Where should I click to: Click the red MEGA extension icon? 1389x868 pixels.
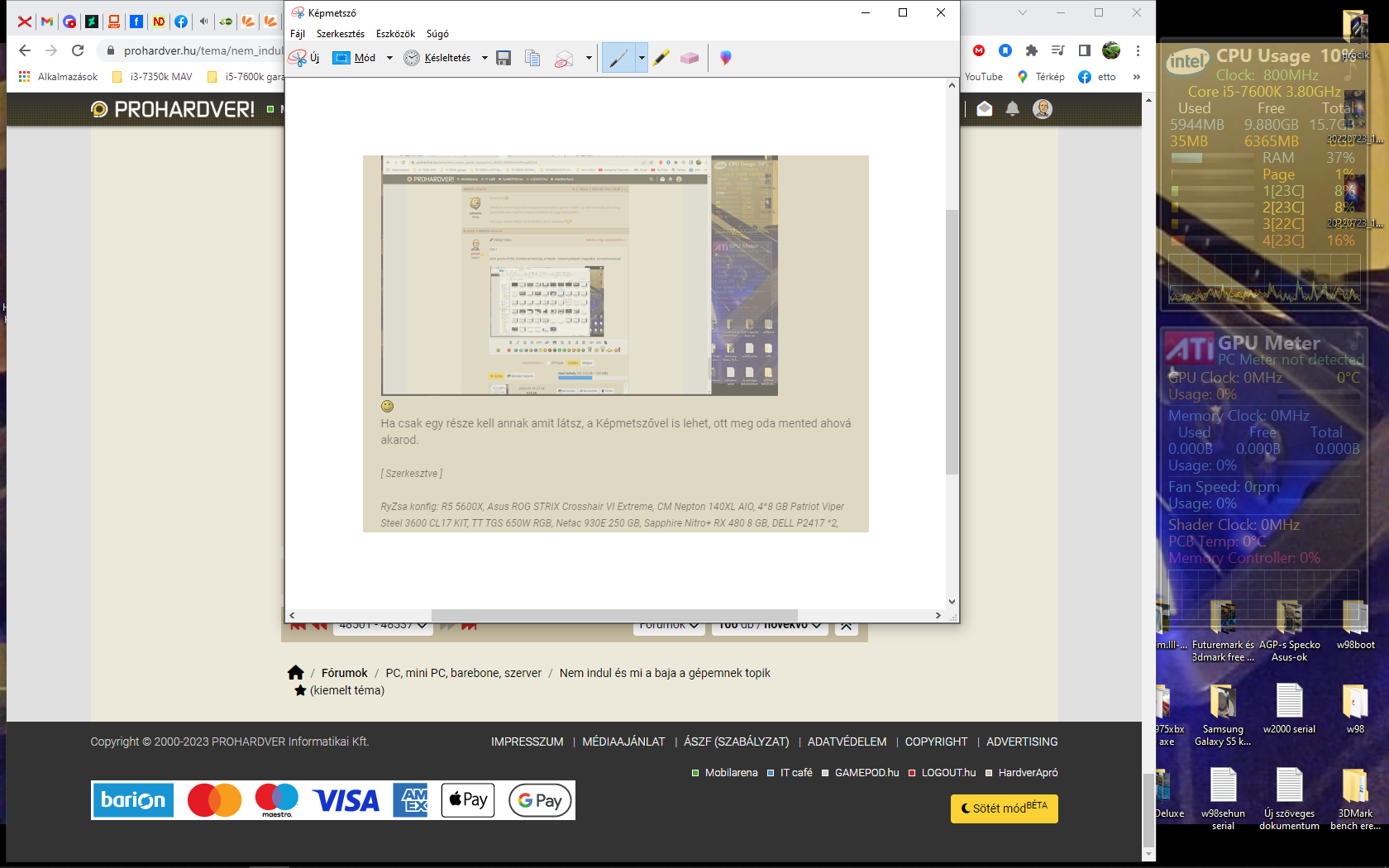[979, 50]
